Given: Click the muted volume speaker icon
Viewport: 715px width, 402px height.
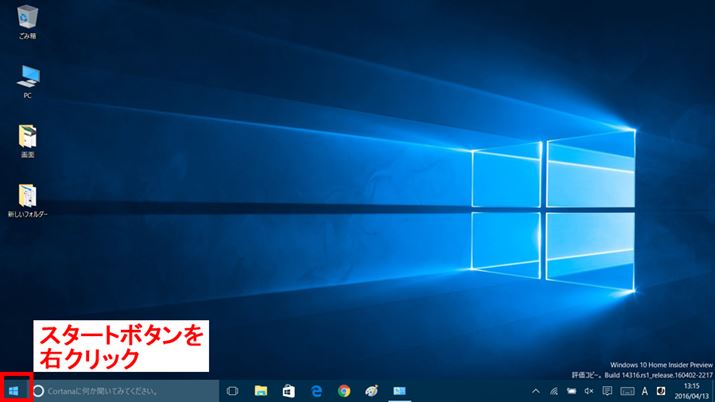Looking at the screenshot, I should 589,391.
